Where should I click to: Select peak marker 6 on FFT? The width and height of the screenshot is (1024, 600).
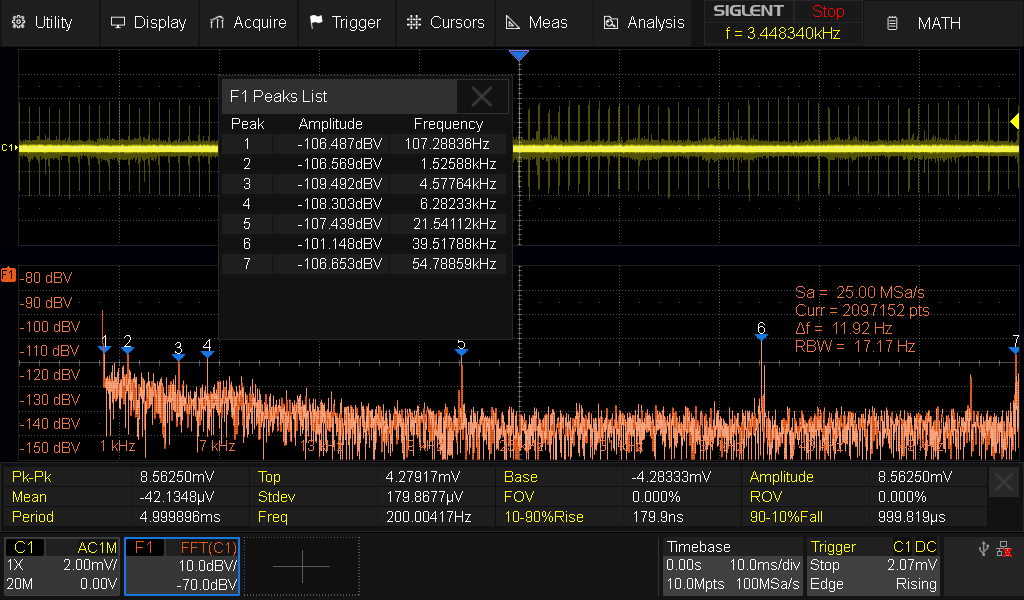761,334
